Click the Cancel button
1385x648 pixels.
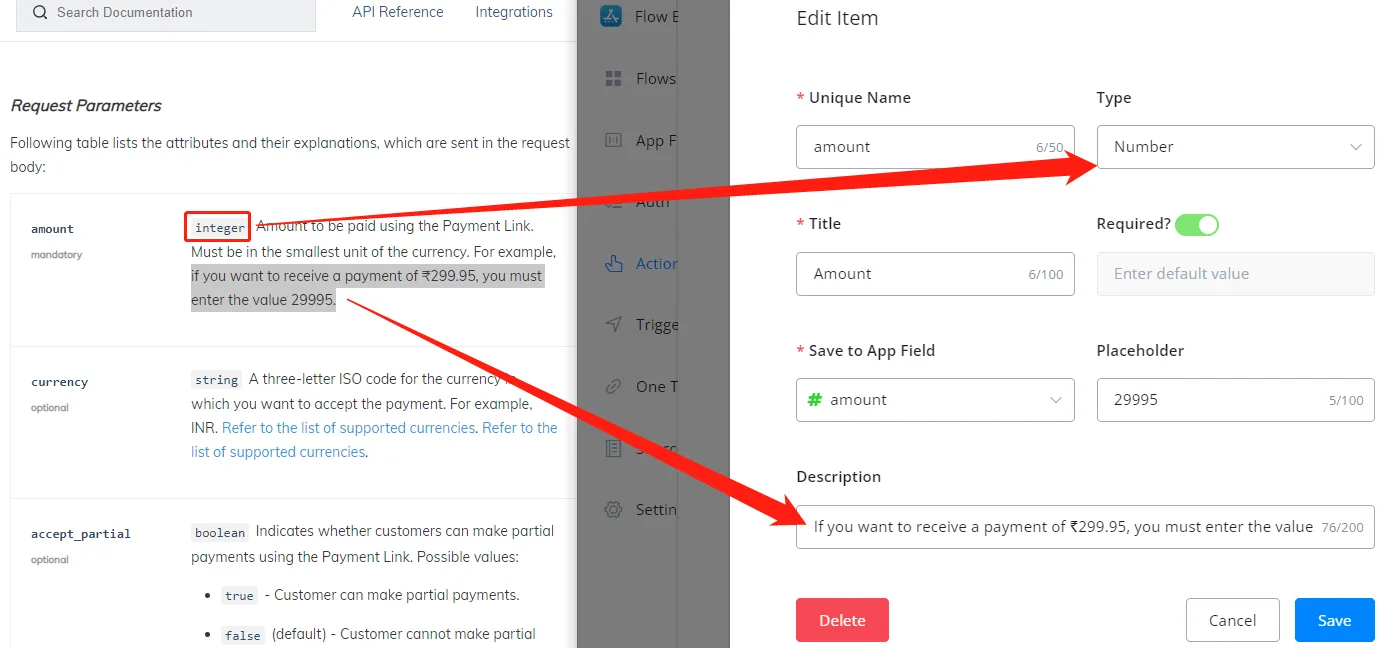pyautogui.click(x=1232, y=620)
